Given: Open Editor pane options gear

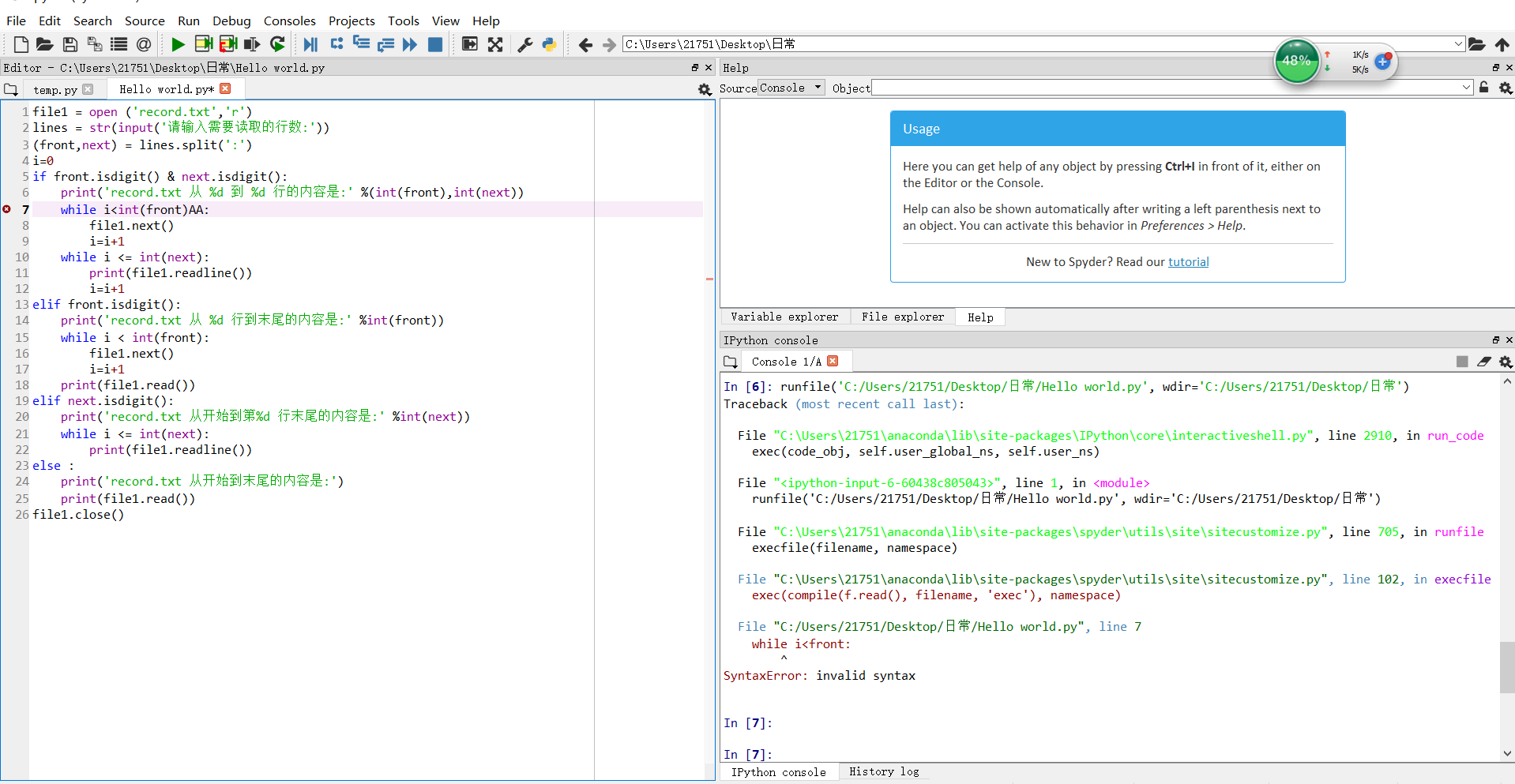Looking at the screenshot, I should 705,89.
